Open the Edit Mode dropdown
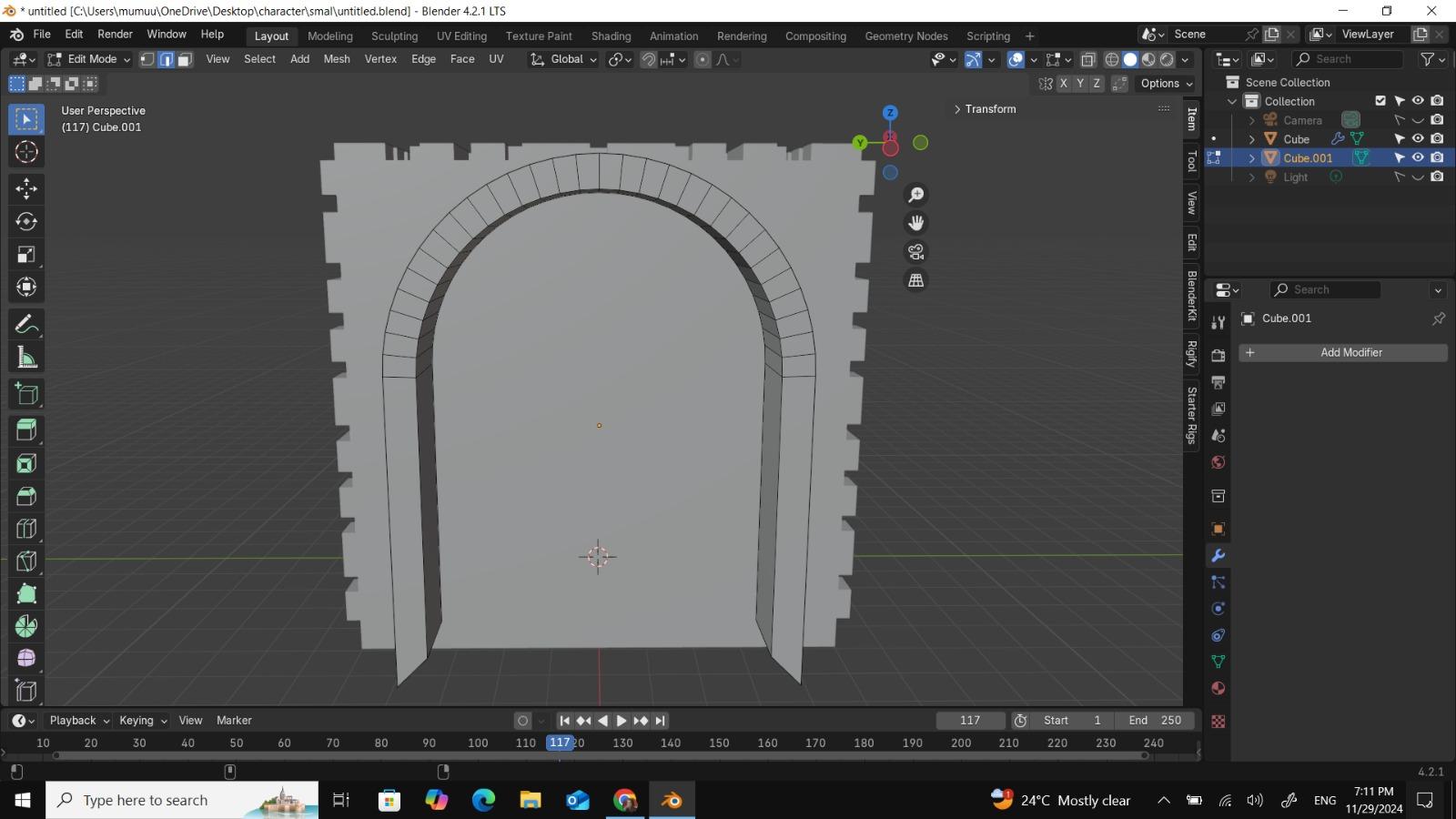The image size is (1456, 819). click(x=89, y=59)
